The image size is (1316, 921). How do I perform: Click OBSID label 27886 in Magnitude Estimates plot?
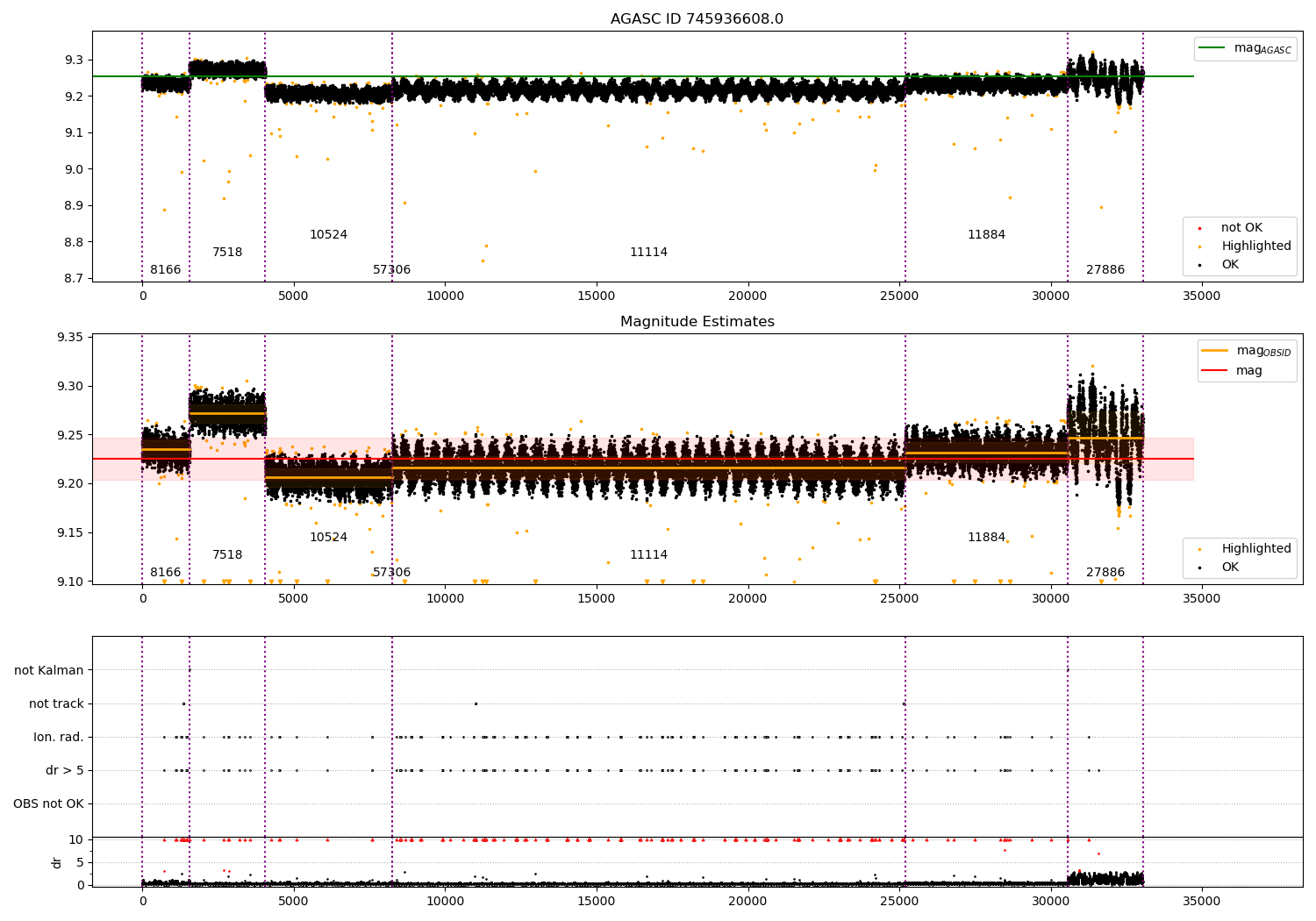[1105, 573]
